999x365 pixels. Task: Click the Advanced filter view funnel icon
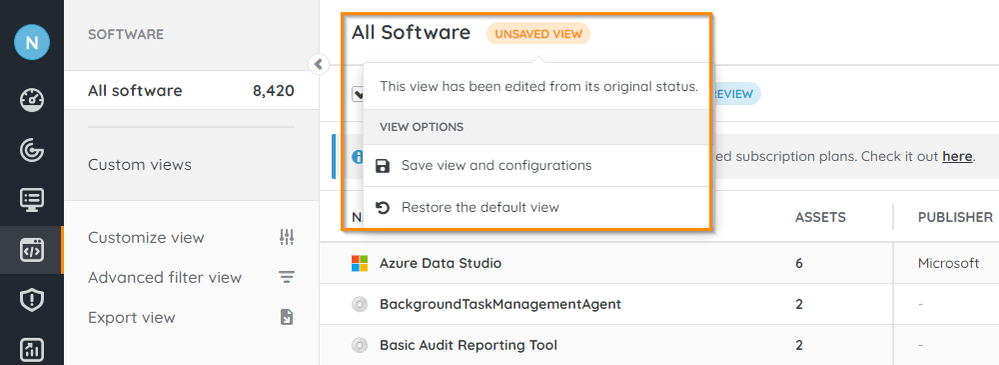(x=287, y=277)
